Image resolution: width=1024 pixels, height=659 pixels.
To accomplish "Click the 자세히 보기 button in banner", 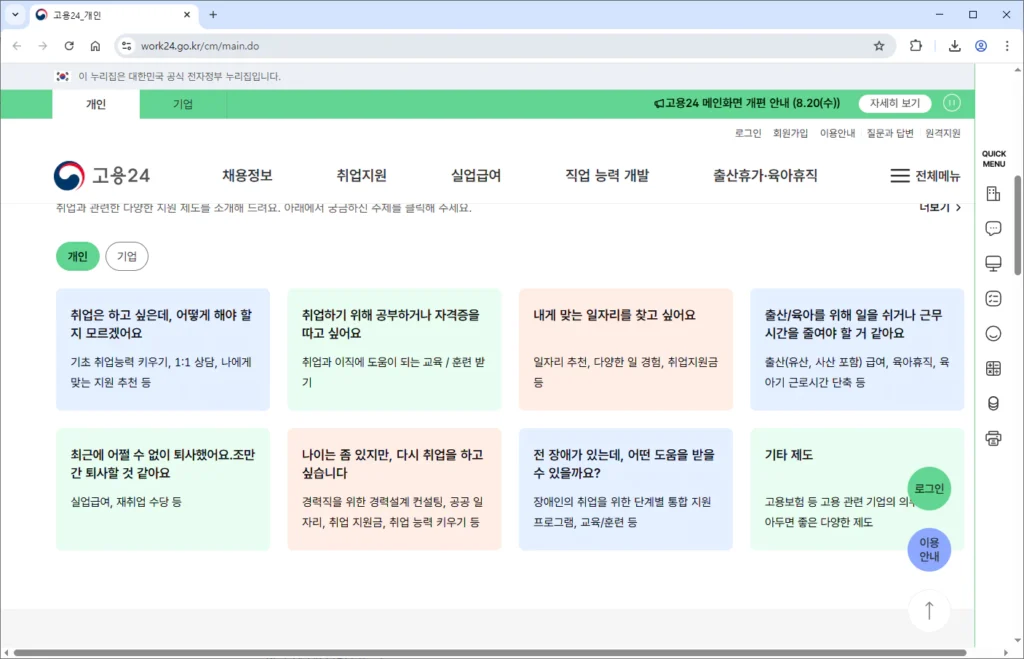I will coord(893,103).
